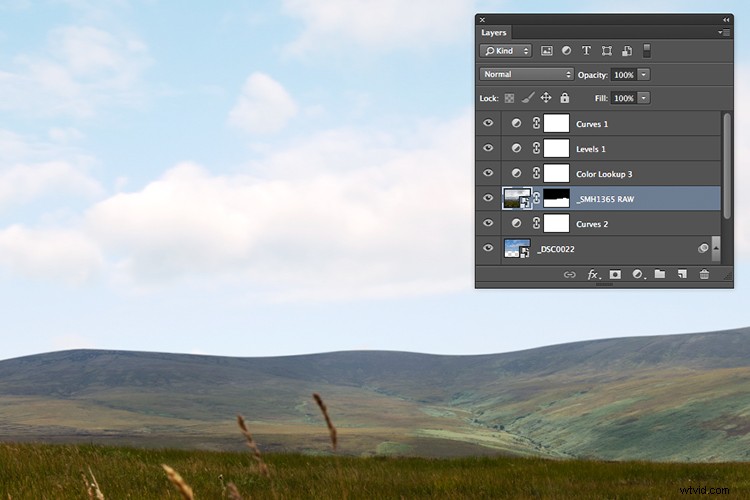Click the Fill 100% value field
The image size is (750, 500).
click(624, 98)
